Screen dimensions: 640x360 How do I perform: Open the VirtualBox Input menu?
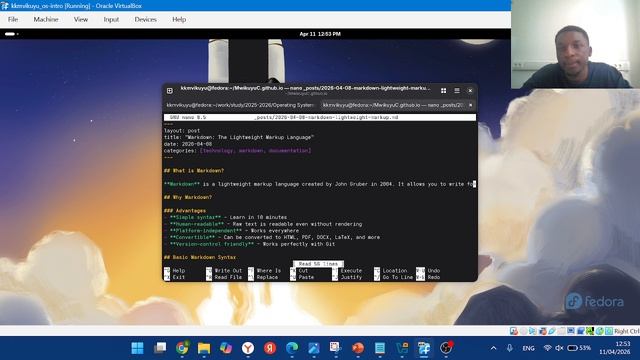click(x=111, y=19)
